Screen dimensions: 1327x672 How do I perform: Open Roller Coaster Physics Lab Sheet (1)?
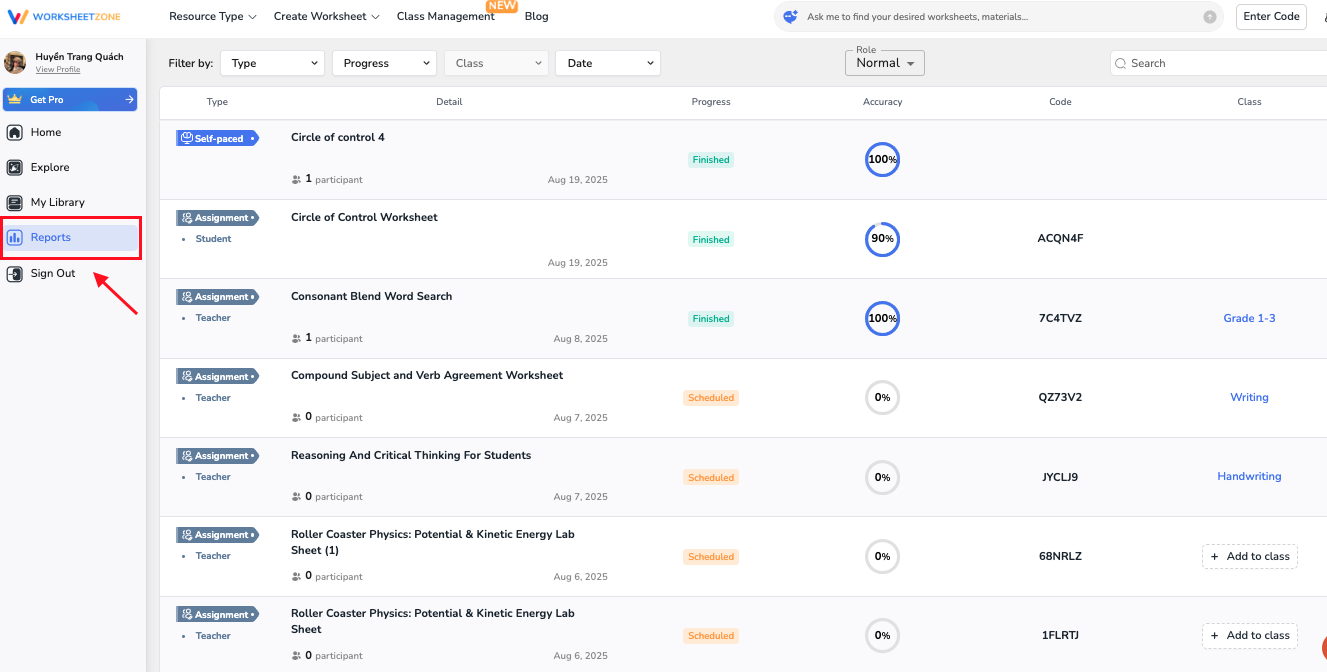pos(433,542)
